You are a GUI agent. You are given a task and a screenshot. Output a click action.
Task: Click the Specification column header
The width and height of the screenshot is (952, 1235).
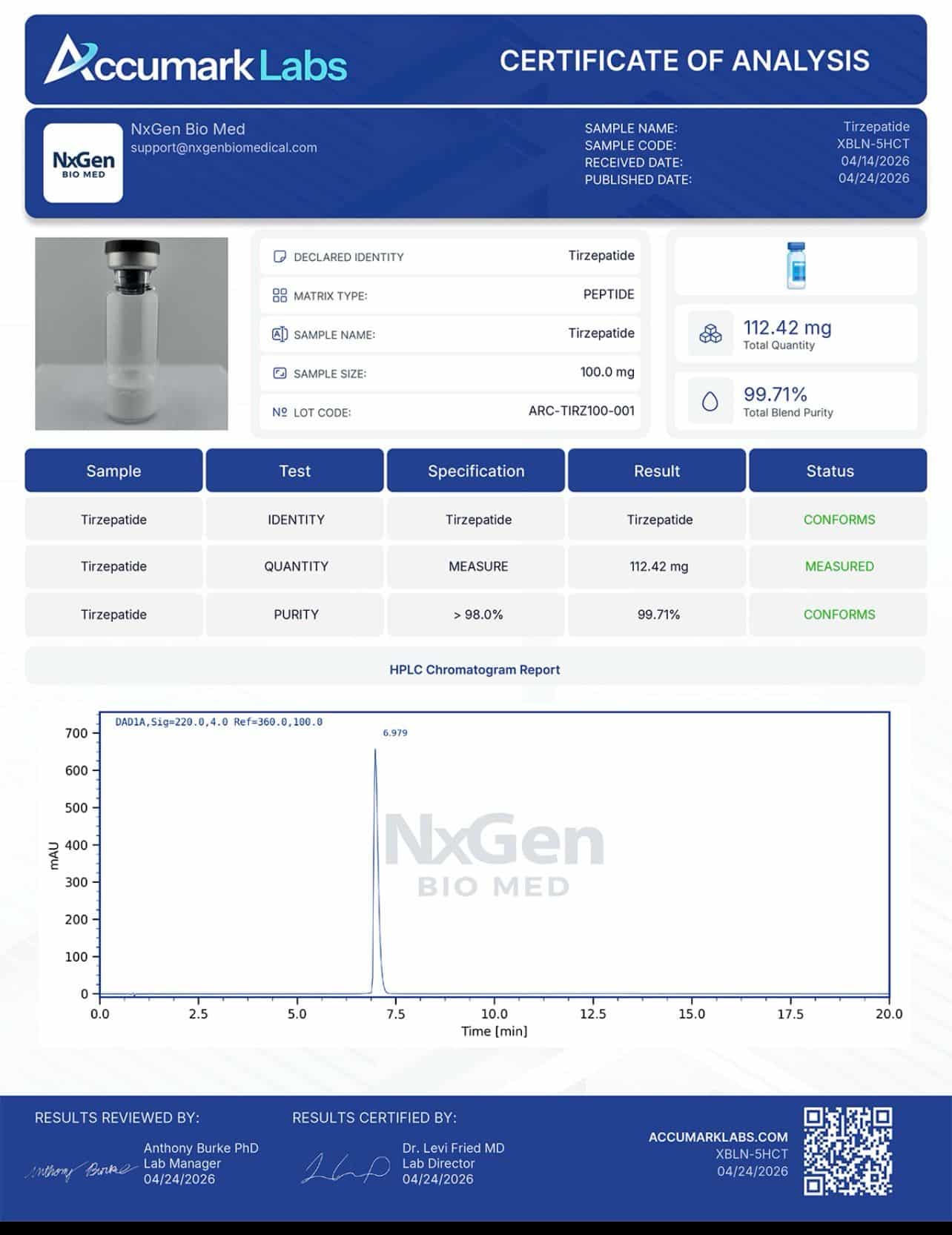(x=476, y=471)
